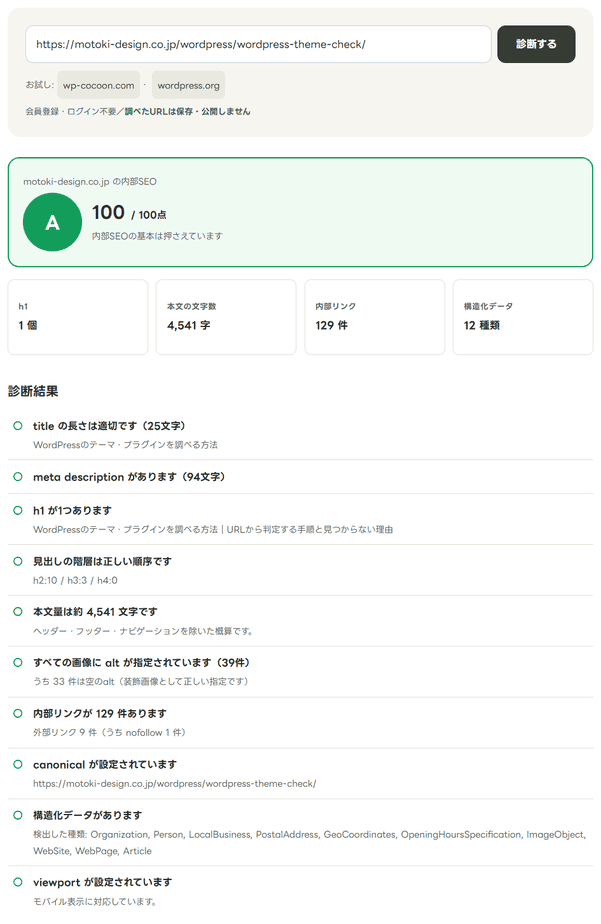Click the 構造化データ 12 種類 card
The width and height of the screenshot is (601, 924).
point(523,317)
